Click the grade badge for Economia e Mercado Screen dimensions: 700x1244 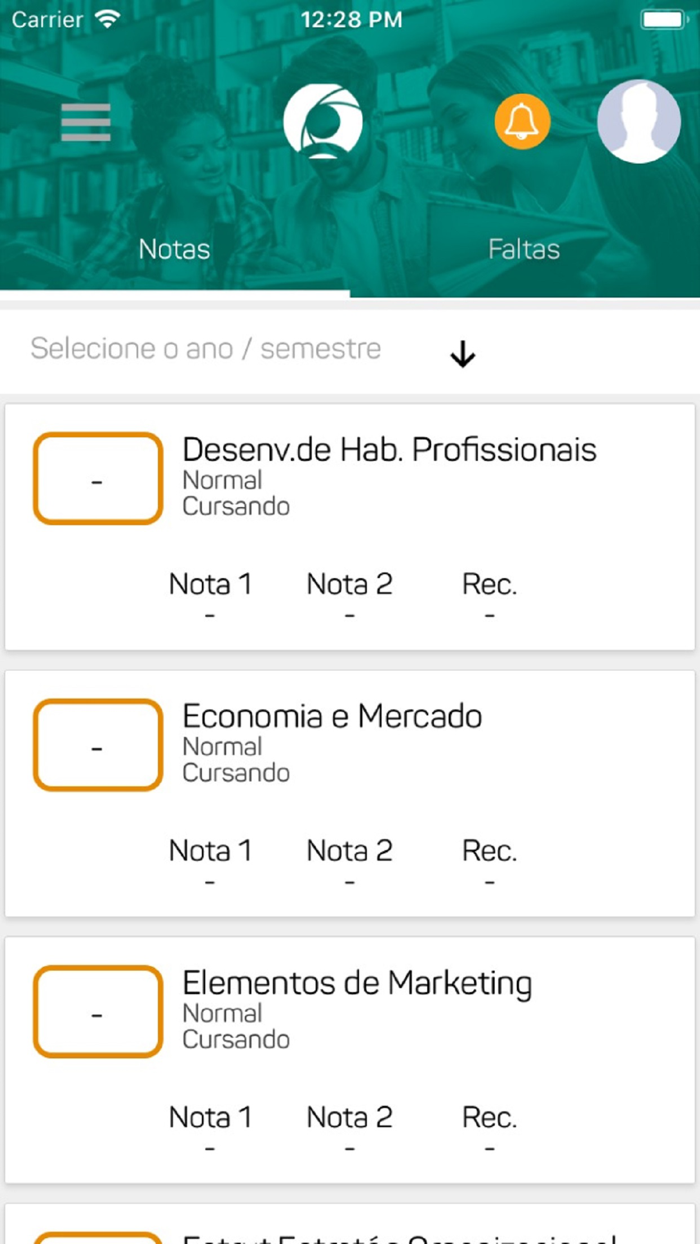pos(97,744)
